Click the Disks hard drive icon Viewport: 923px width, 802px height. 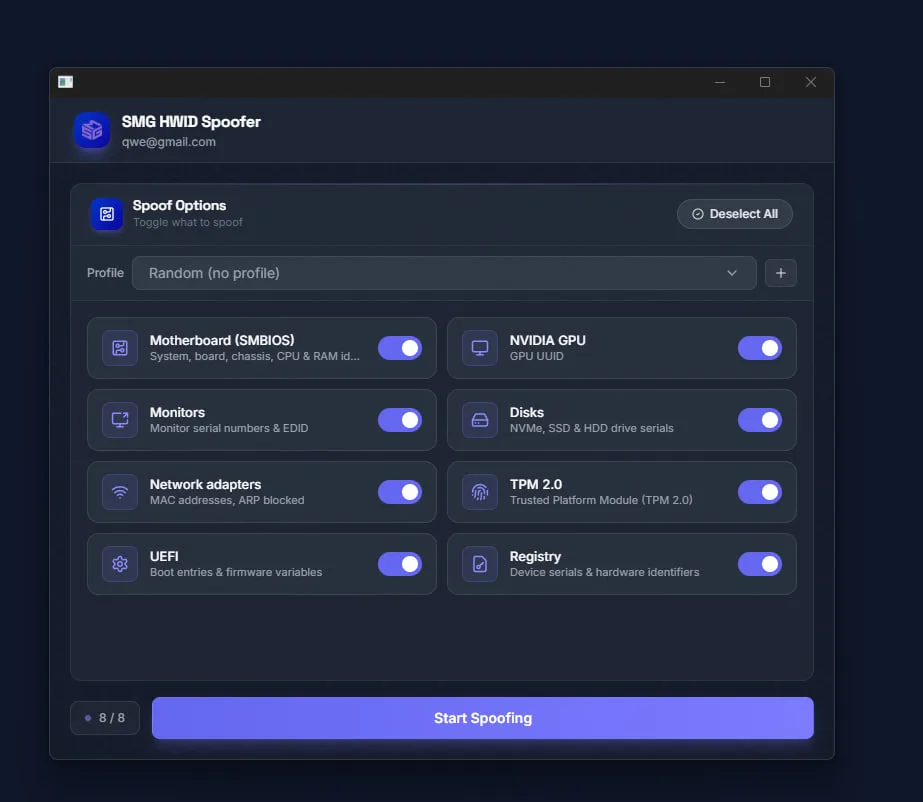click(480, 420)
